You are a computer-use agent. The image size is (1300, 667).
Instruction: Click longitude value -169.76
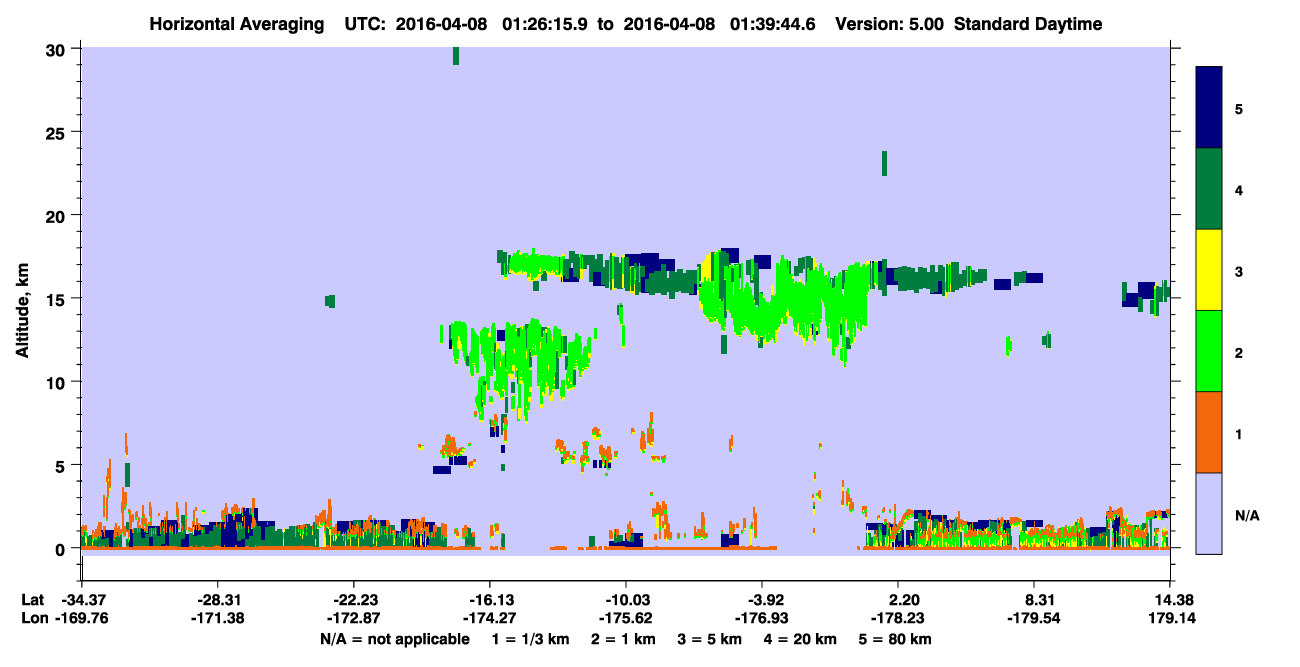tap(81, 619)
